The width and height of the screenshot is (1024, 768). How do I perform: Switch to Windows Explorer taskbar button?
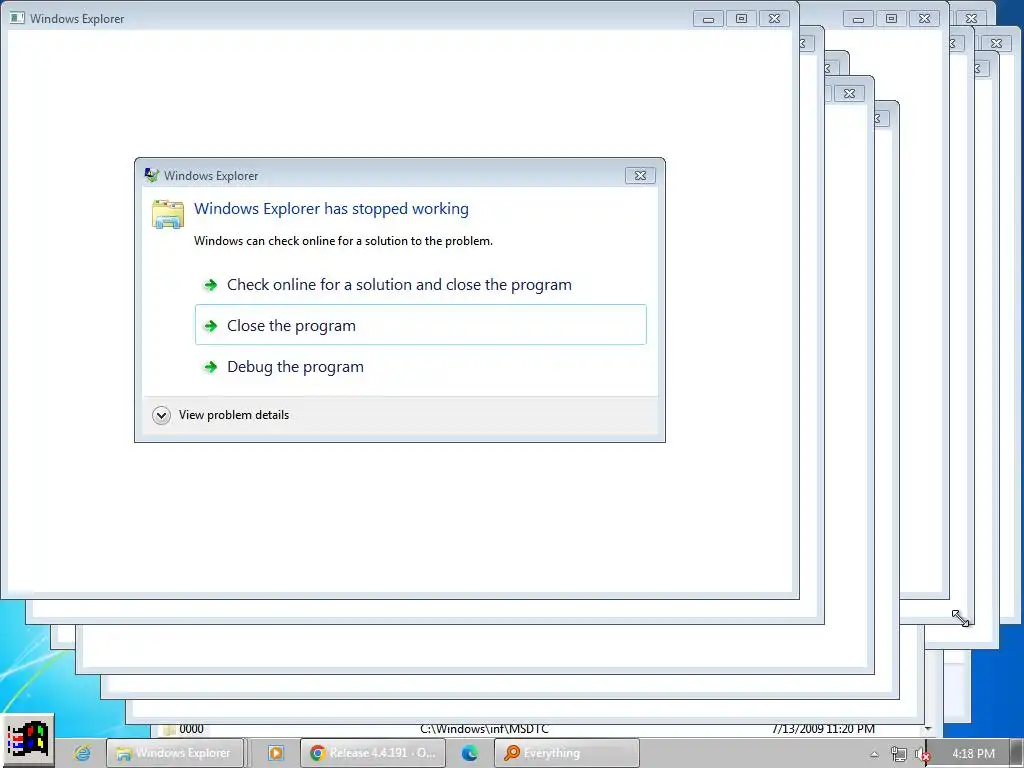click(x=174, y=753)
